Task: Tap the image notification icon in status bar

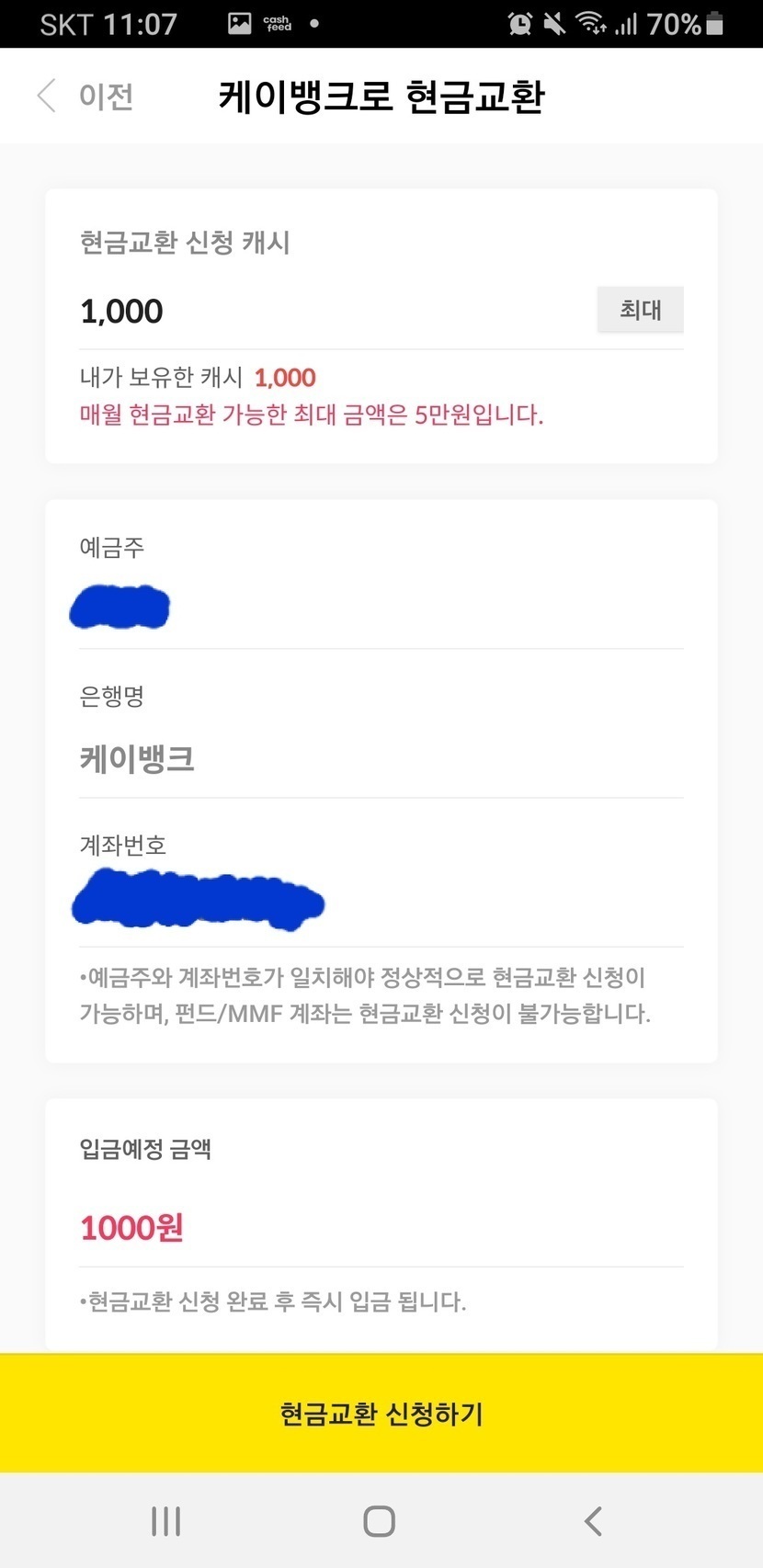Action: 240,24
